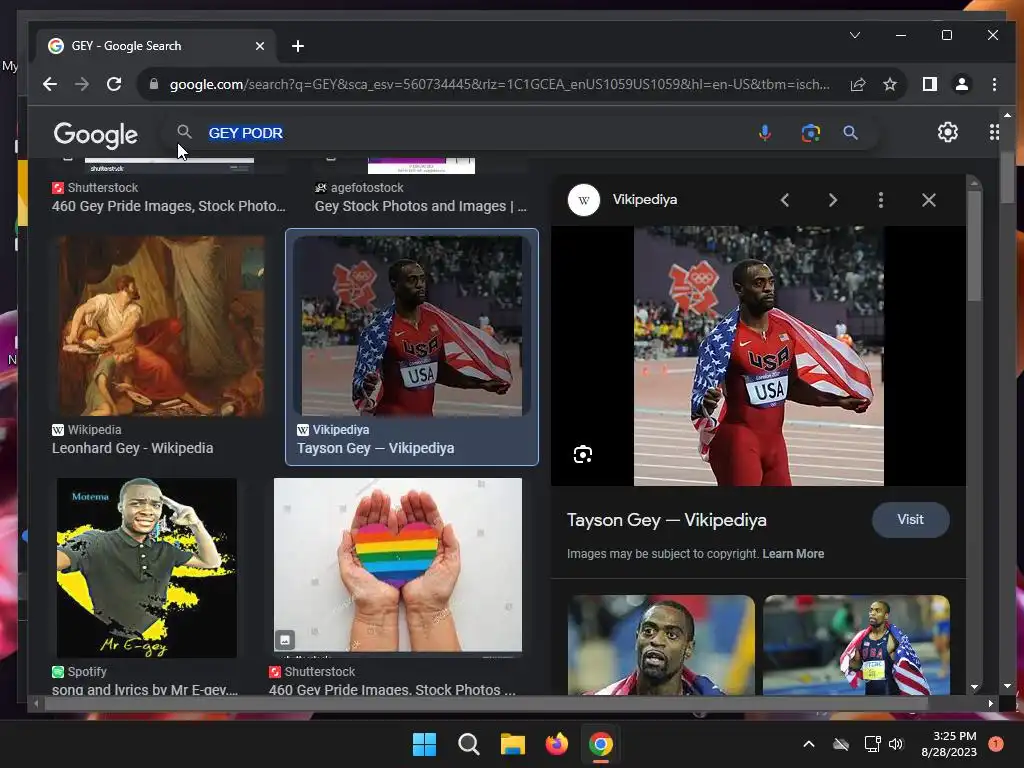Viewport: 1024px width, 768px height.
Task: Click the large runner preview image
Action: pos(759,356)
